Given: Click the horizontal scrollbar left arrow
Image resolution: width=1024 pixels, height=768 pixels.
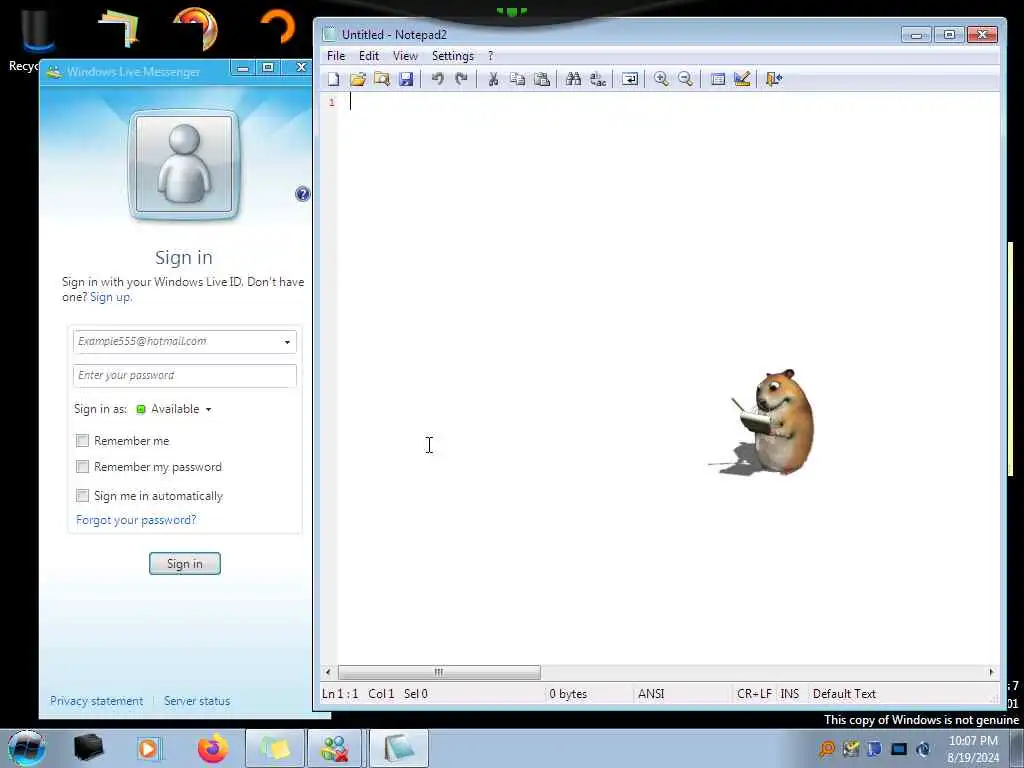Looking at the screenshot, I should pyautogui.click(x=328, y=672).
